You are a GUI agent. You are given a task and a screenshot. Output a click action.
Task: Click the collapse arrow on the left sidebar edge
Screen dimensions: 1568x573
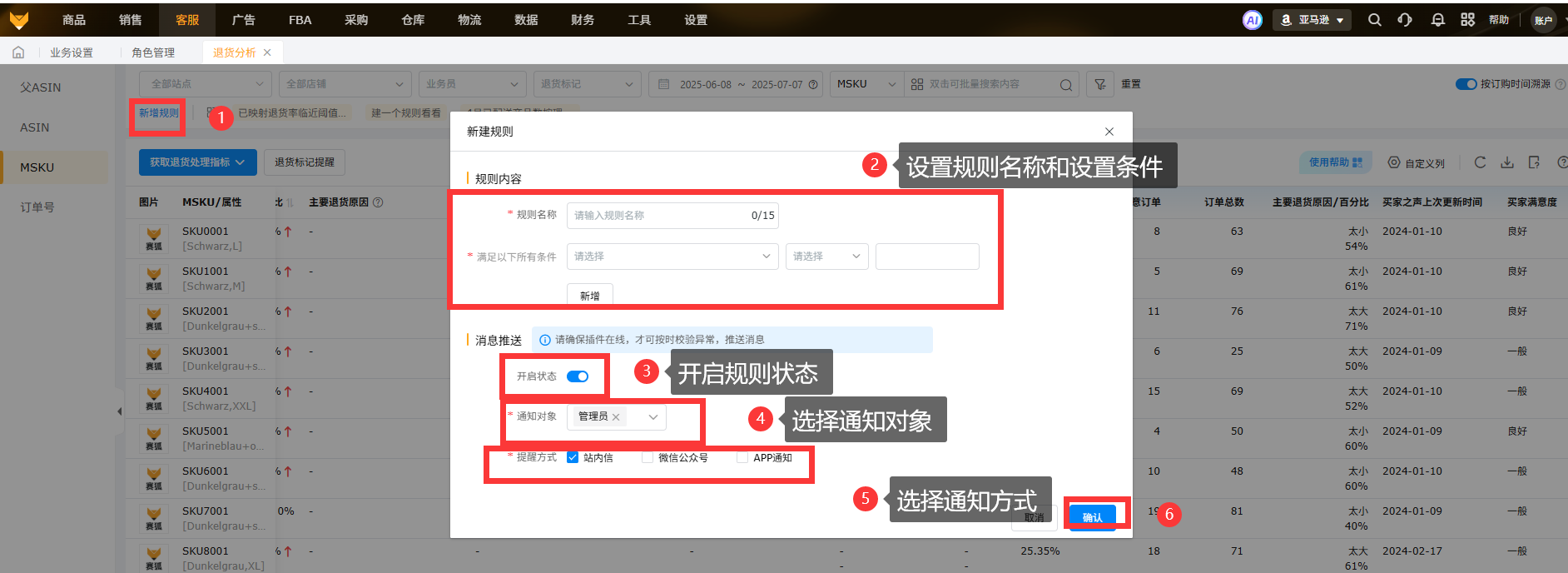tap(119, 411)
